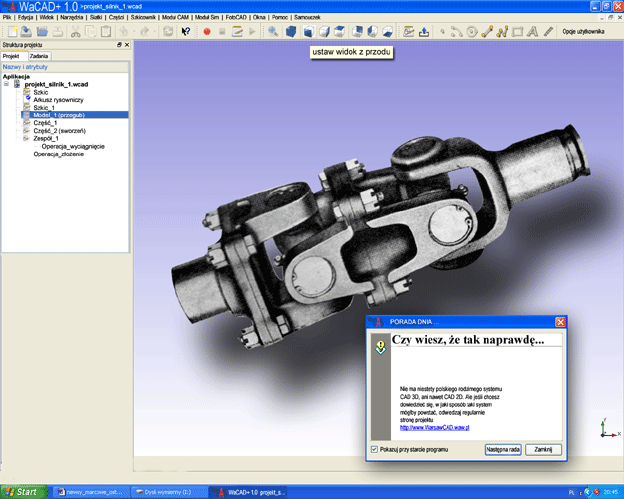Select the text annotation A tool
Image resolution: width=624 pixels, height=499 pixels.
click(x=532, y=31)
